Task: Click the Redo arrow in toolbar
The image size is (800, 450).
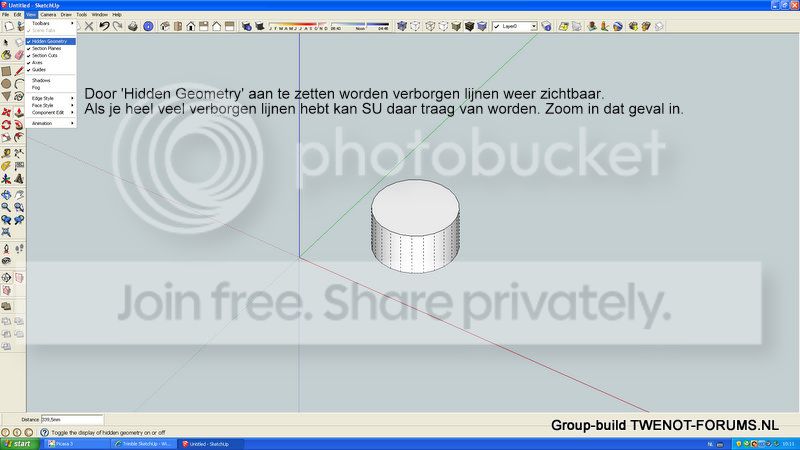Action: (x=118, y=26)
